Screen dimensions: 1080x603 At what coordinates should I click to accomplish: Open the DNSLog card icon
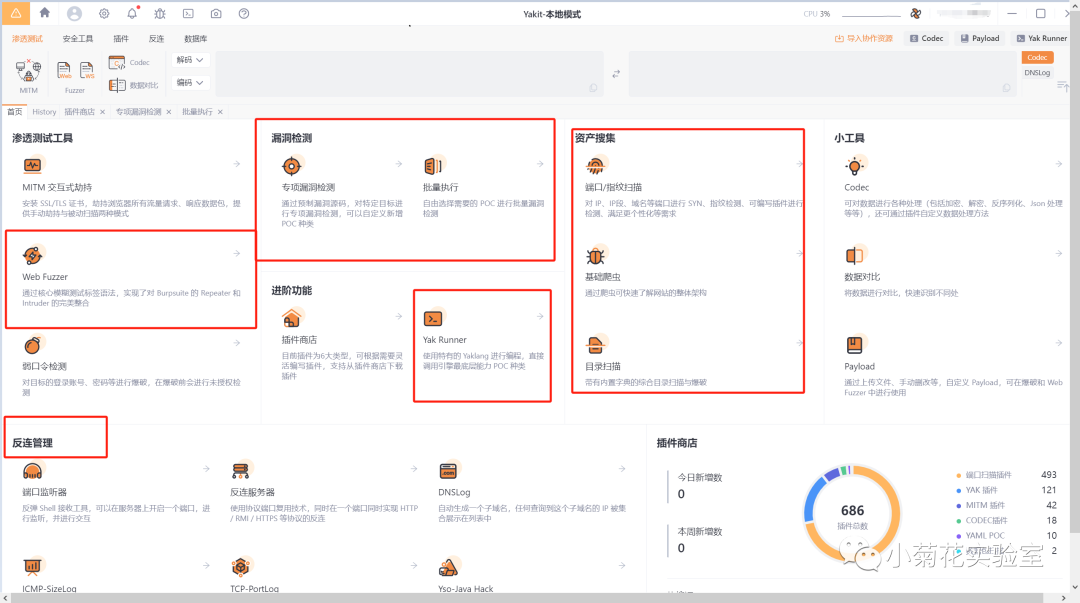[448, 471]
